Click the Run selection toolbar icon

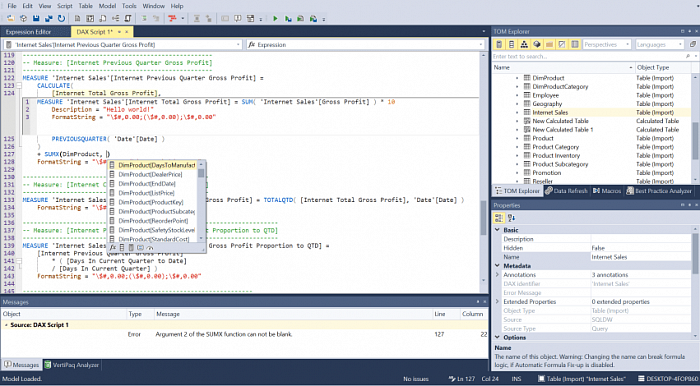pos(288,19)
